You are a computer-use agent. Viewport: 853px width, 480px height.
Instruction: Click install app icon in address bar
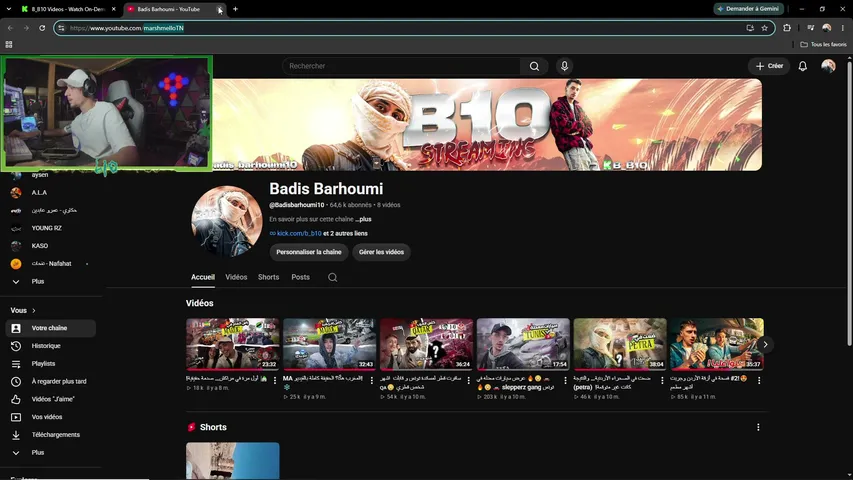point(750,28)
